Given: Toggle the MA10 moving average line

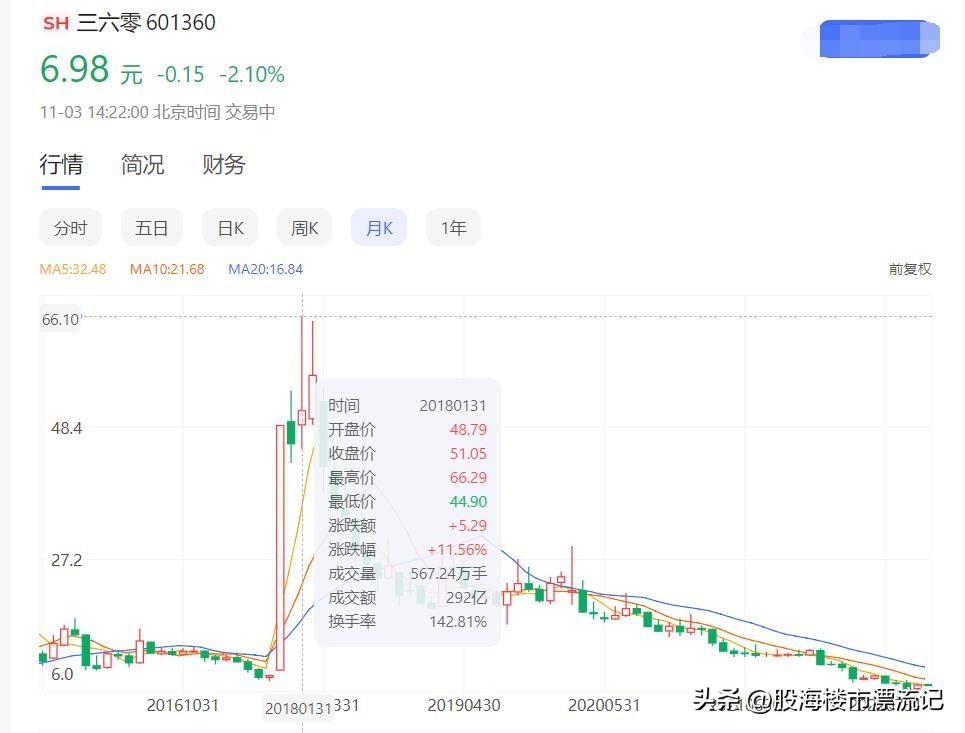Looking at the screenshot, I should coord(166,268).
